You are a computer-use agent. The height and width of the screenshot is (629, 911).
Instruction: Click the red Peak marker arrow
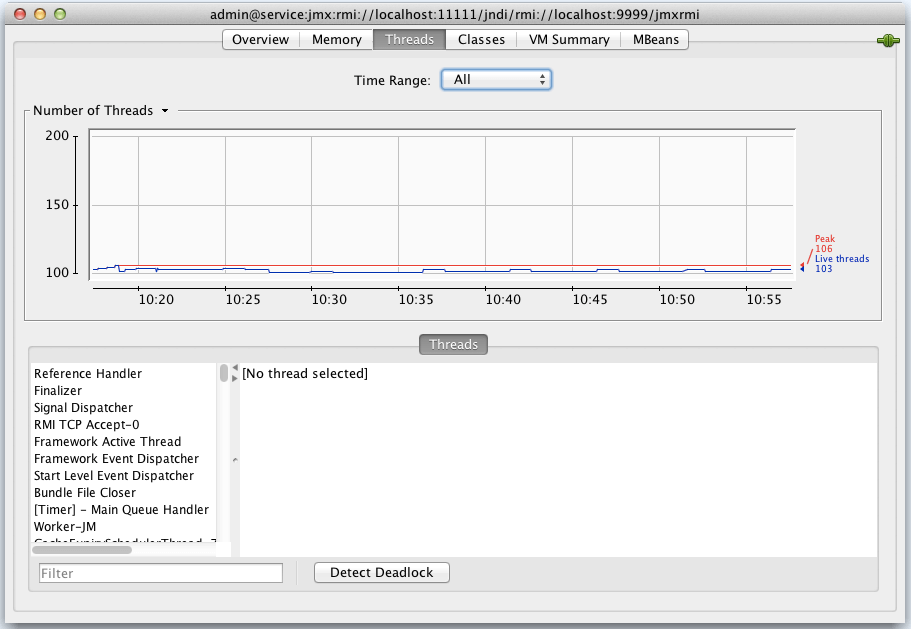801,264
